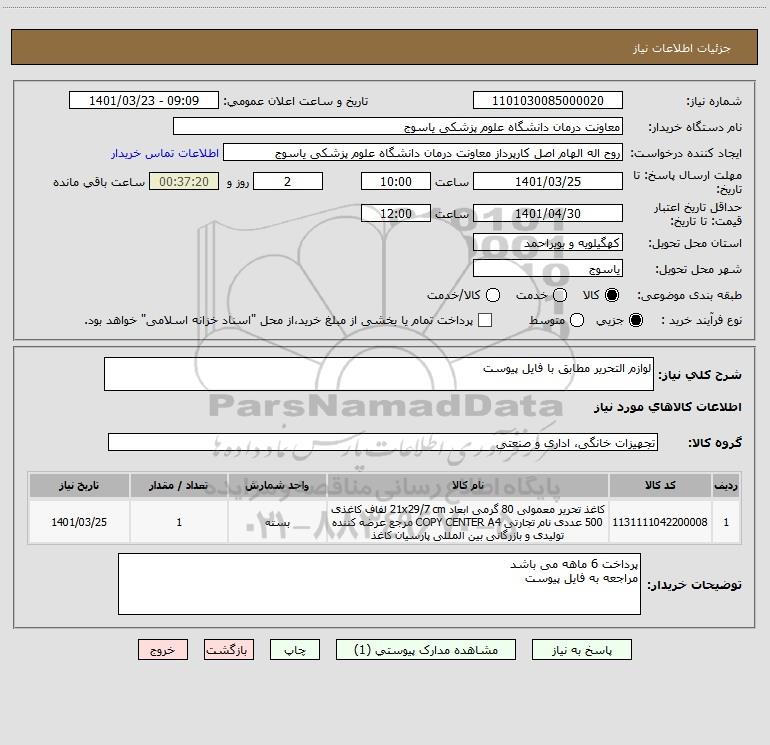The image size is (770, 745).
Task: Click the announcement date field 1401/03/23 - 09:09
Action: pos(144,101)
